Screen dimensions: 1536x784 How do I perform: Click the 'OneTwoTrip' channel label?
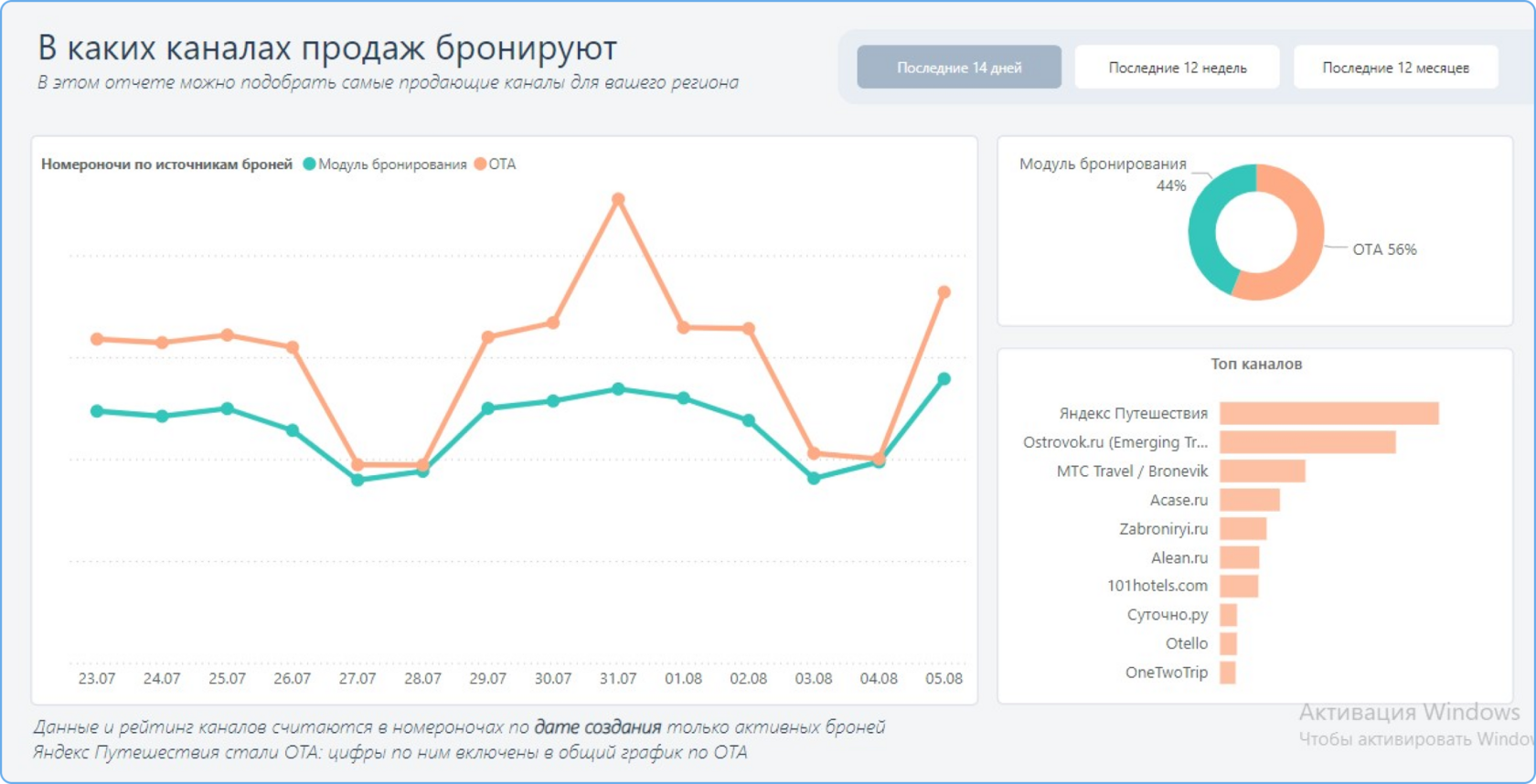pos(1167,673)
